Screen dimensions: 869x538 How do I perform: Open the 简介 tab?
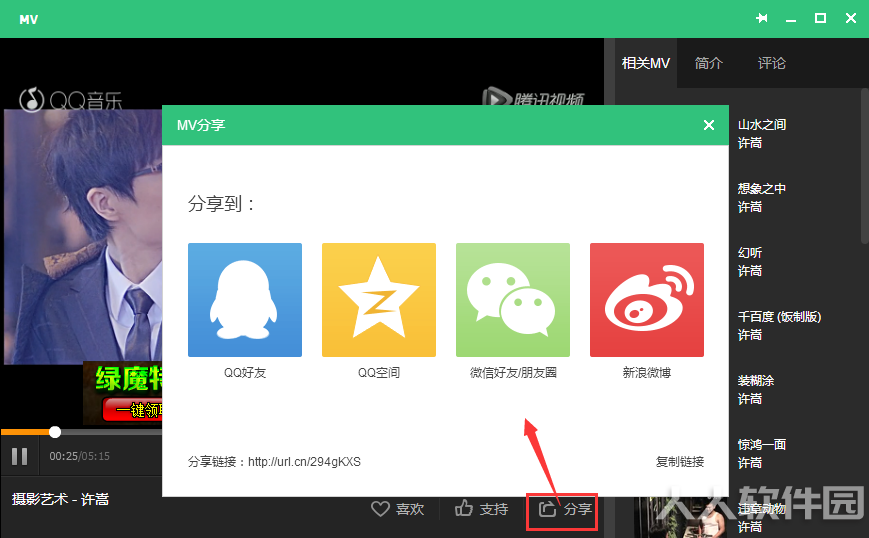709,63
